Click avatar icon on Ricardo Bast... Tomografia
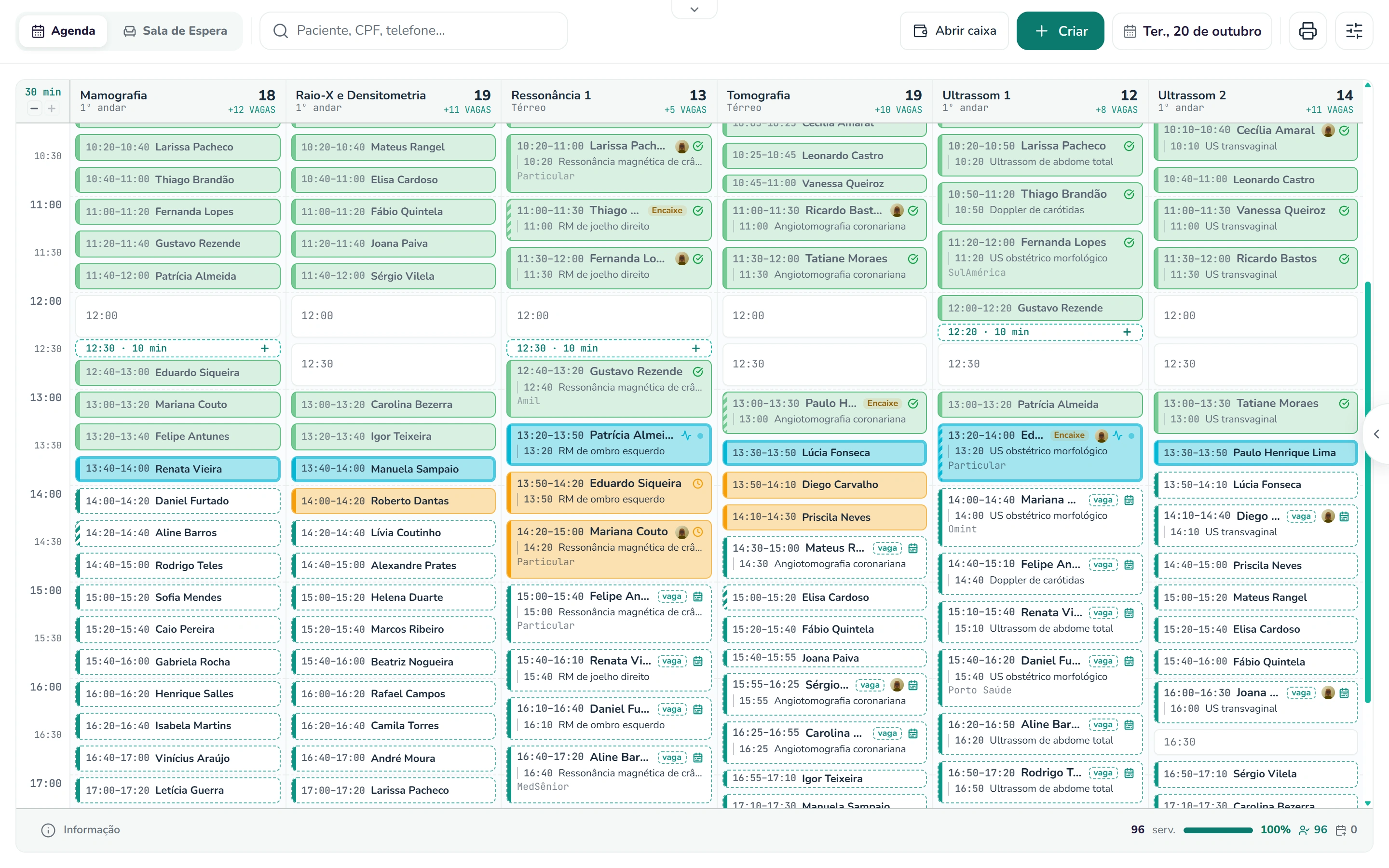The height and width of the screenshot is (868, 1389). (897, 211)
